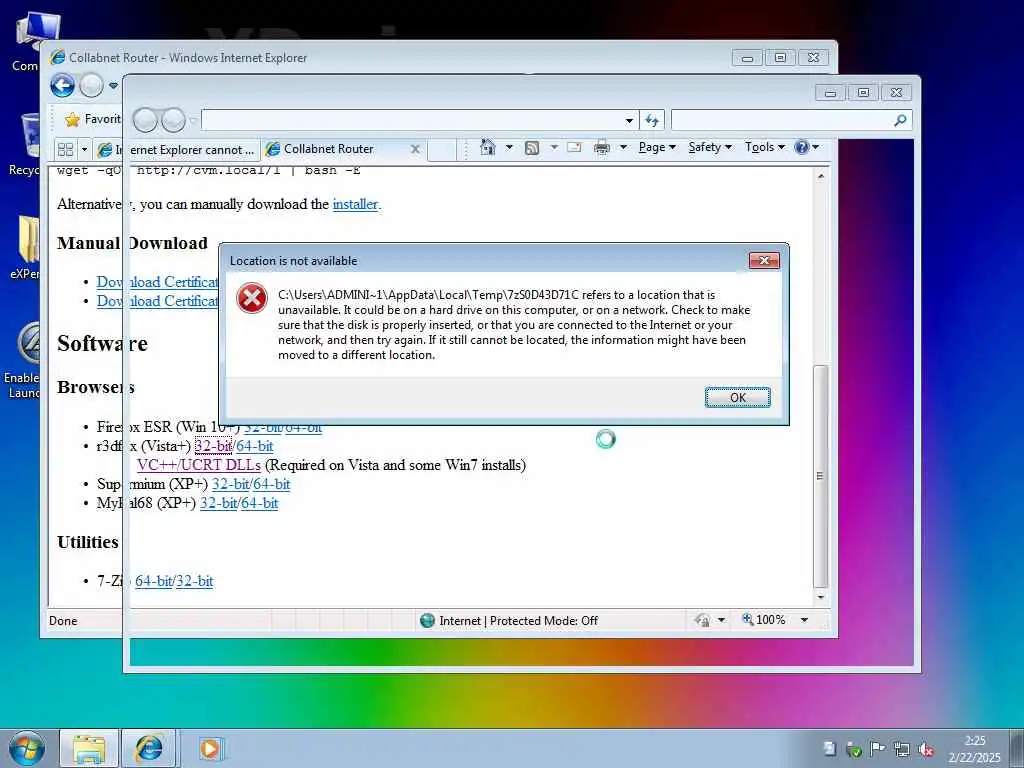Close the Collabnet Router tab
1024x768 pixels.
pos(415,149)
